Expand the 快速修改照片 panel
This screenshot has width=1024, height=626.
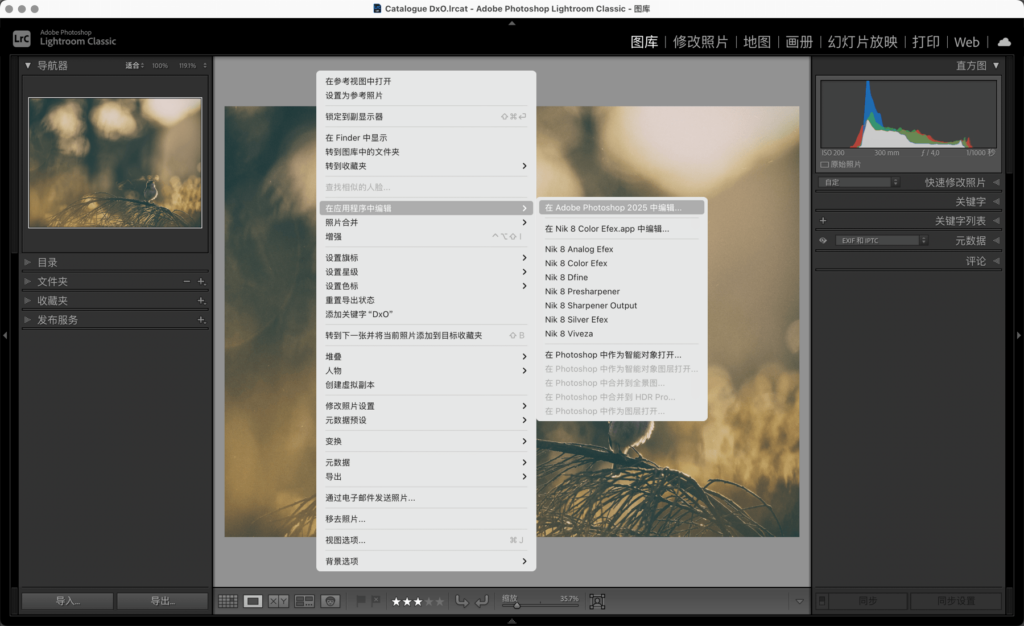point(997,182)
